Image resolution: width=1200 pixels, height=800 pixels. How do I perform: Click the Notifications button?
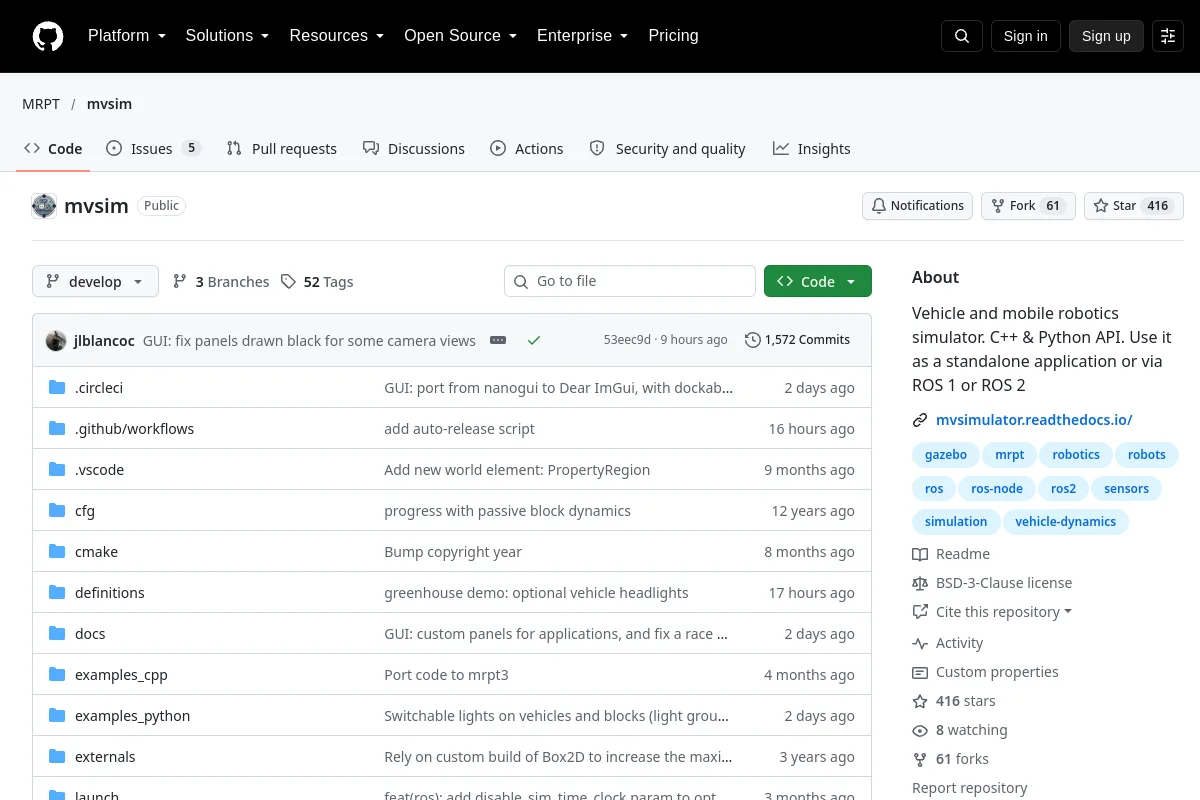pos(918,206)
